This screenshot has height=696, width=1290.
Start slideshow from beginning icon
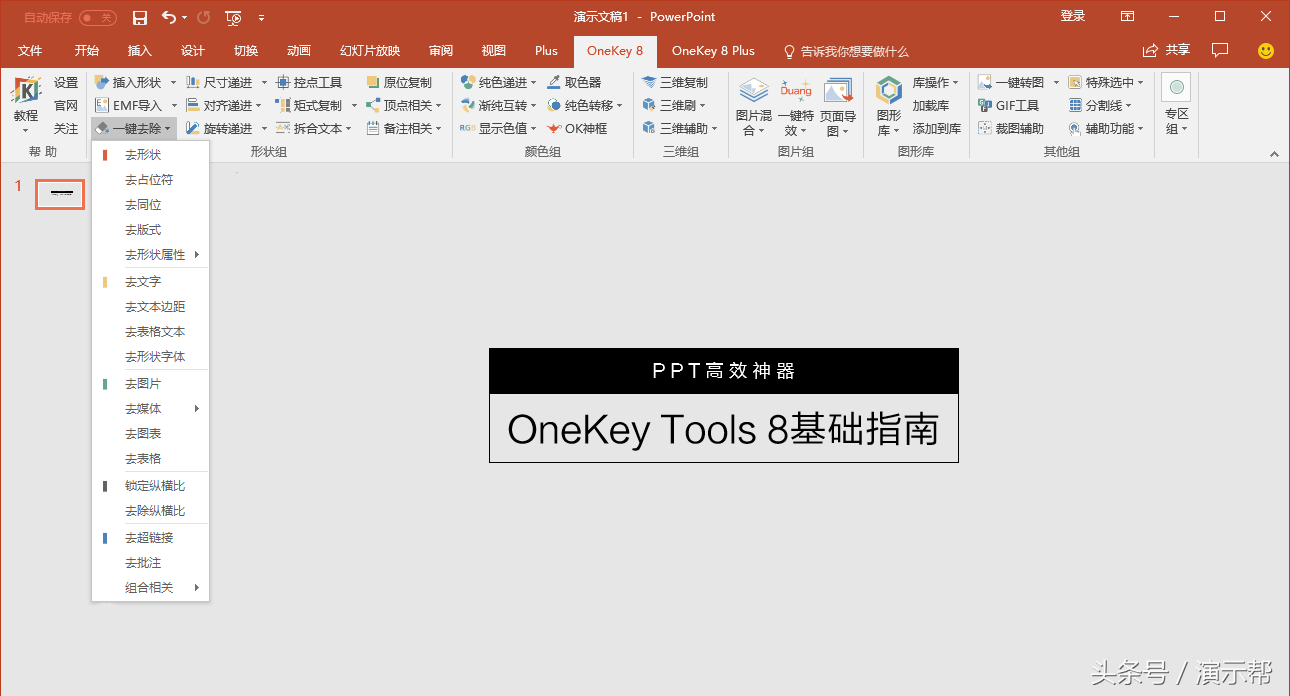pyautogui.click(x=233, y=17)
